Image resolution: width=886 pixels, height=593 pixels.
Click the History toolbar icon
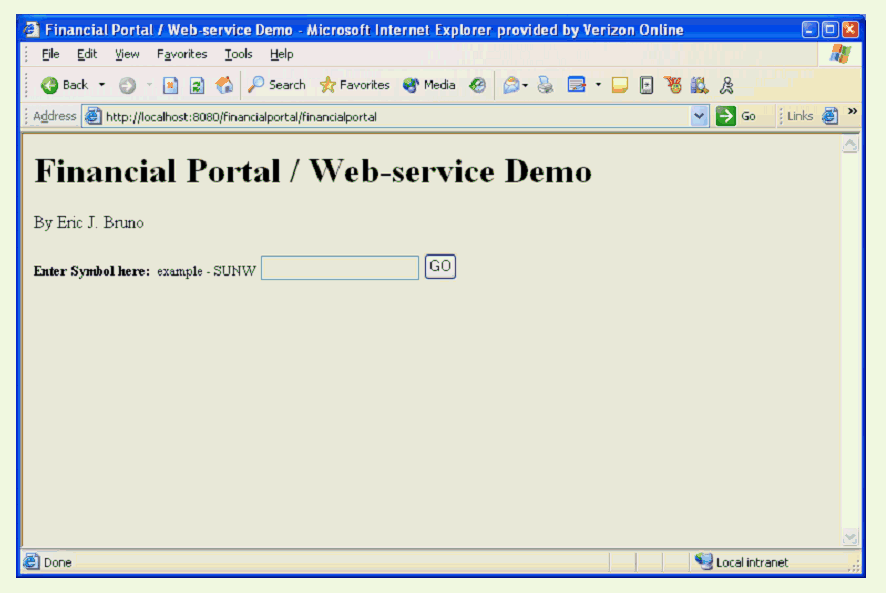[x=478, y=85]
